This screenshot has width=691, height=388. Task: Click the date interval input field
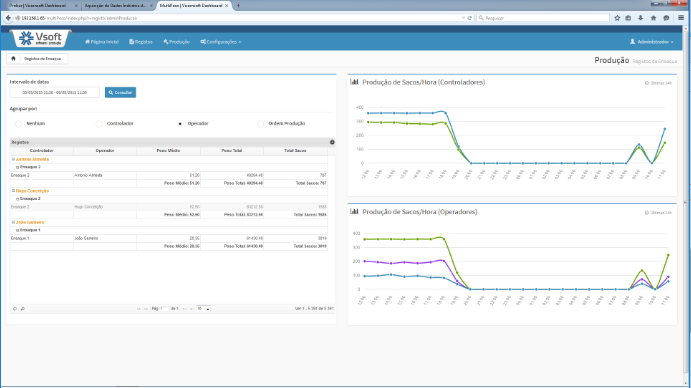pyautogui.click(x=55, y=93)
